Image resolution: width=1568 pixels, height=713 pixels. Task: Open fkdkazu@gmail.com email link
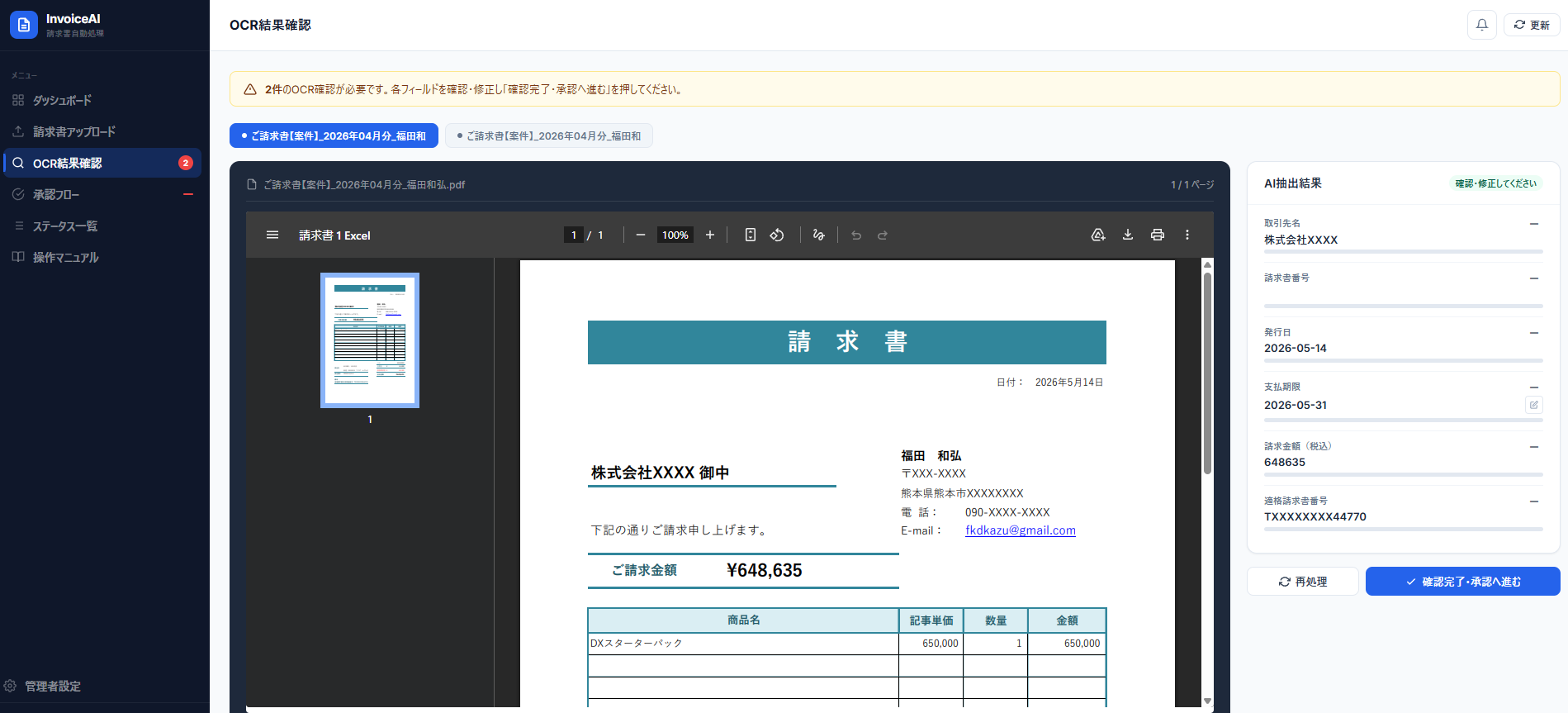[x=1021, y=530]
